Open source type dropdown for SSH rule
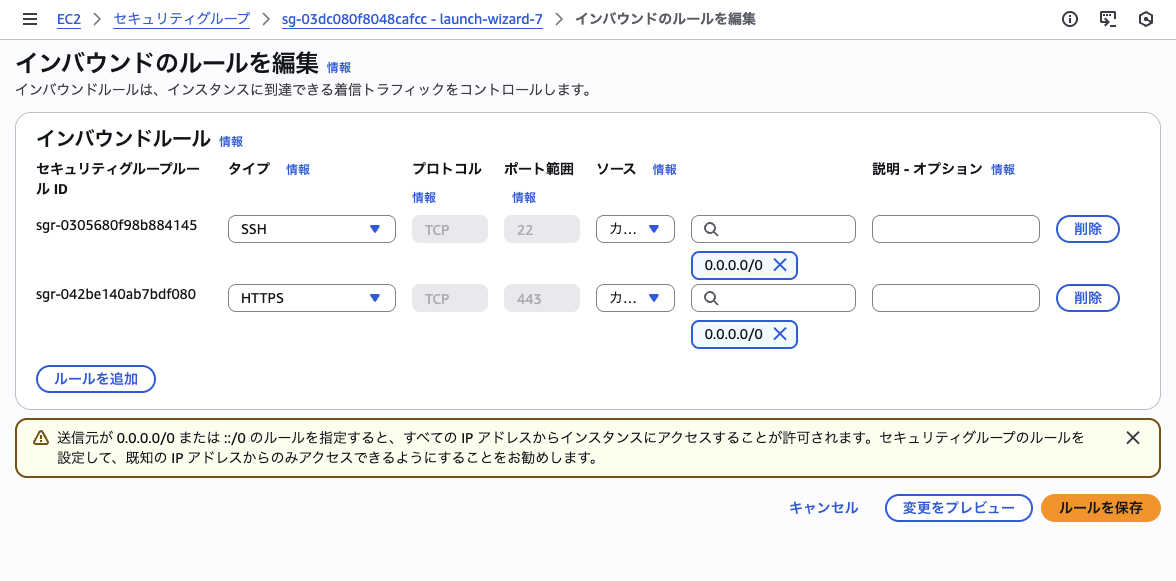The width and height of the screenshot is (1176, 581). coord(635,229)
